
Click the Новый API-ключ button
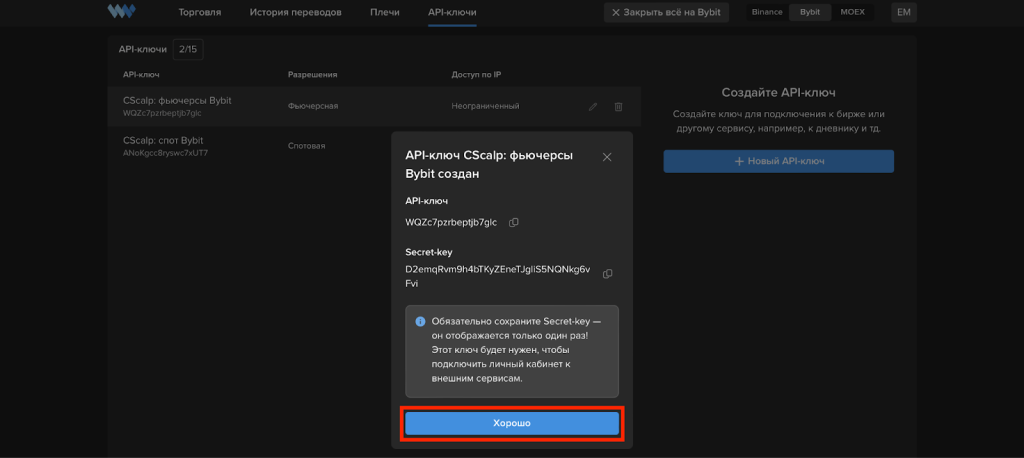(x=778, y=161)
